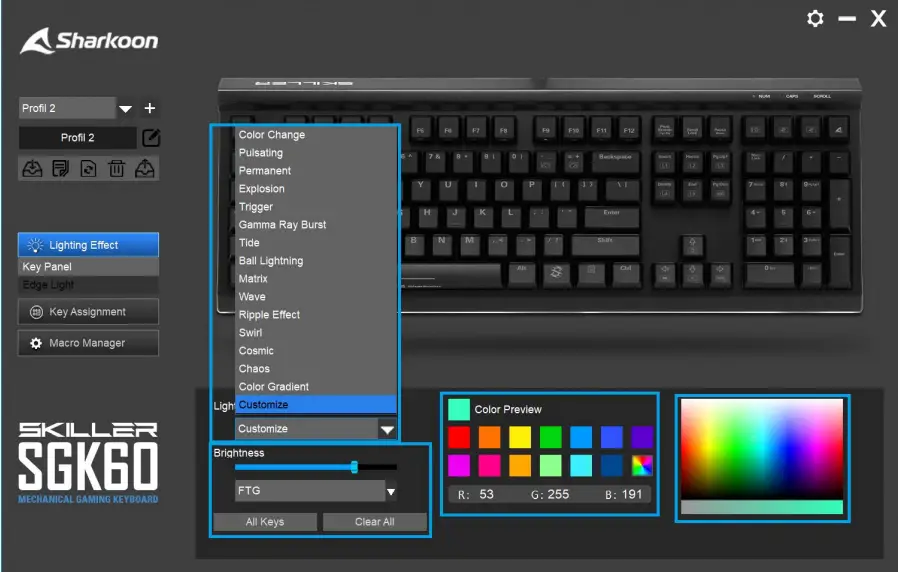Select Color Change effect

tap(271, 135)
